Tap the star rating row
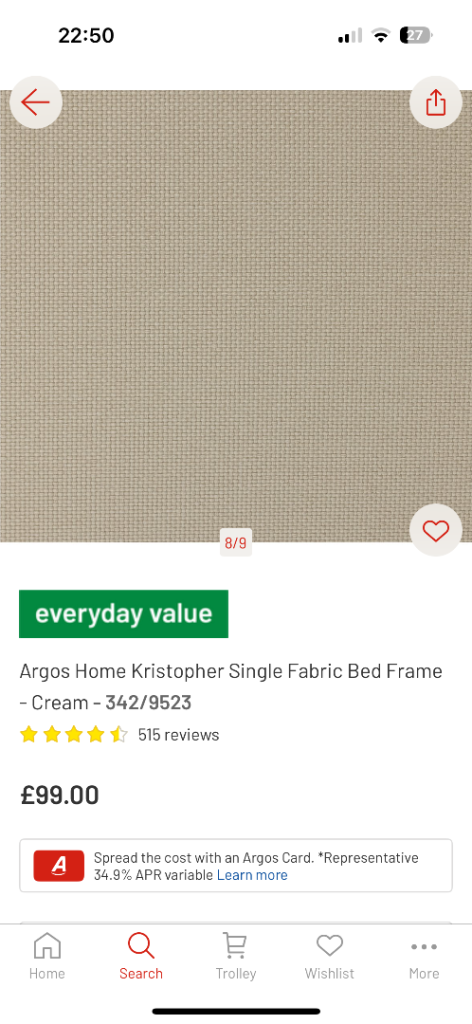Viewport: 472px width, 1024px height. (x=74, y=735)
